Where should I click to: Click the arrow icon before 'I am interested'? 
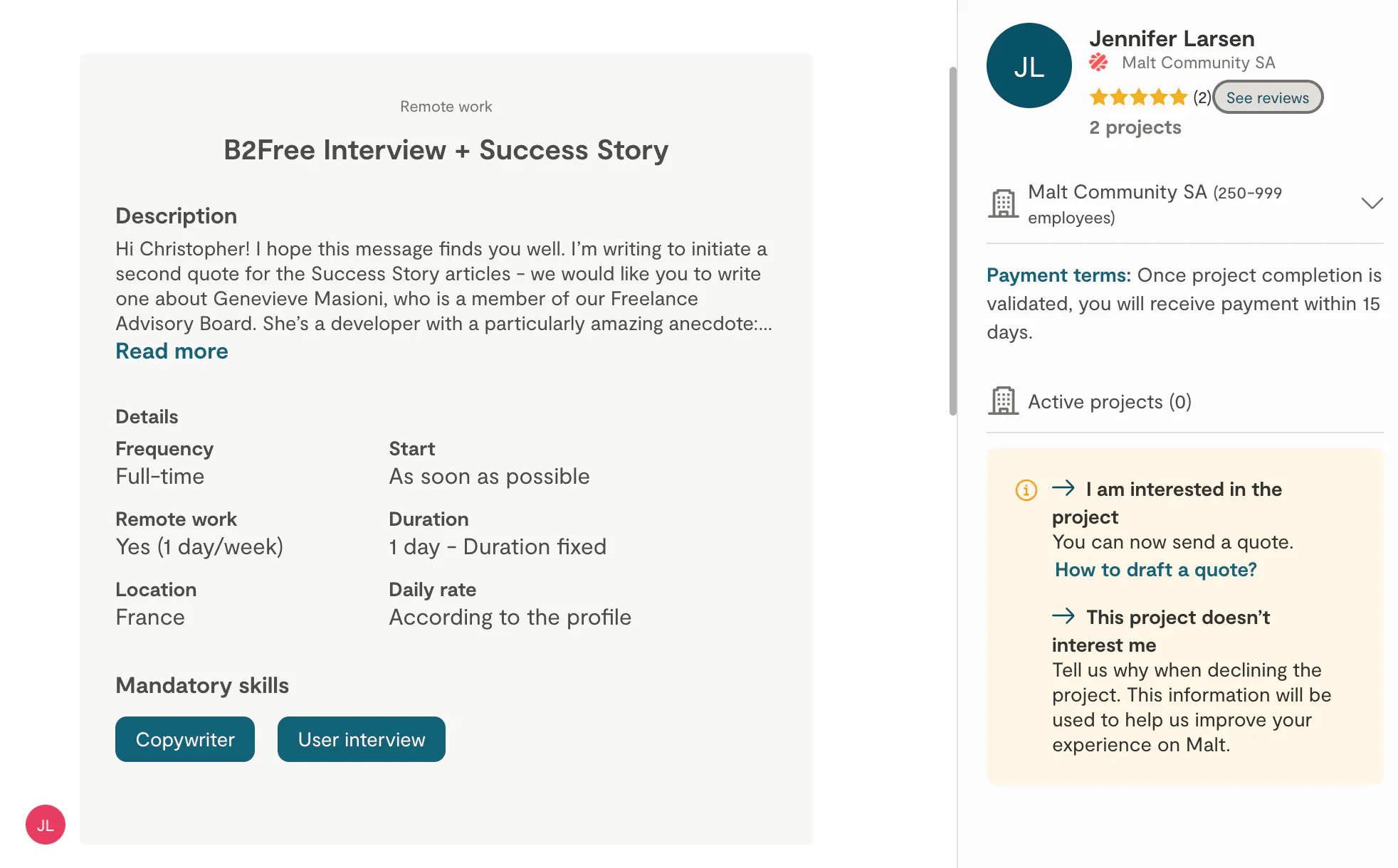[x=1063, y=488]
